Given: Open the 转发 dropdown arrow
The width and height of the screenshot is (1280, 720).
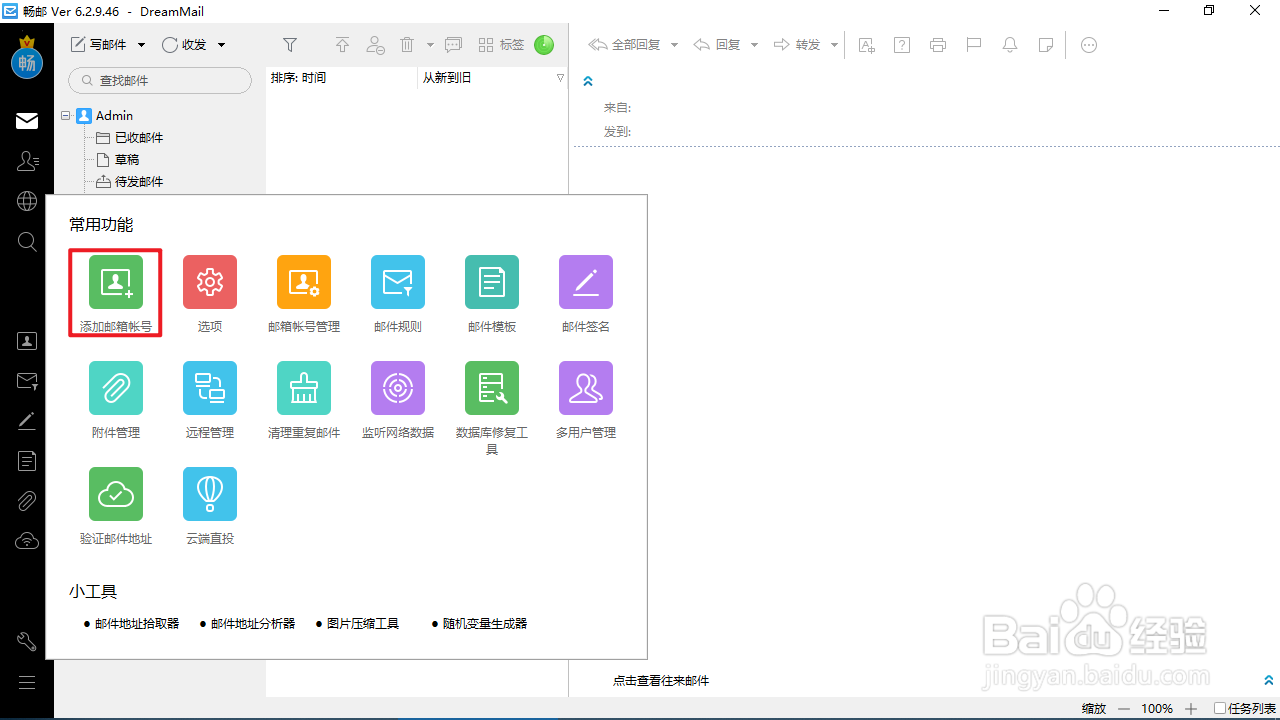Looking at the screenshot, I should point(834,45).
